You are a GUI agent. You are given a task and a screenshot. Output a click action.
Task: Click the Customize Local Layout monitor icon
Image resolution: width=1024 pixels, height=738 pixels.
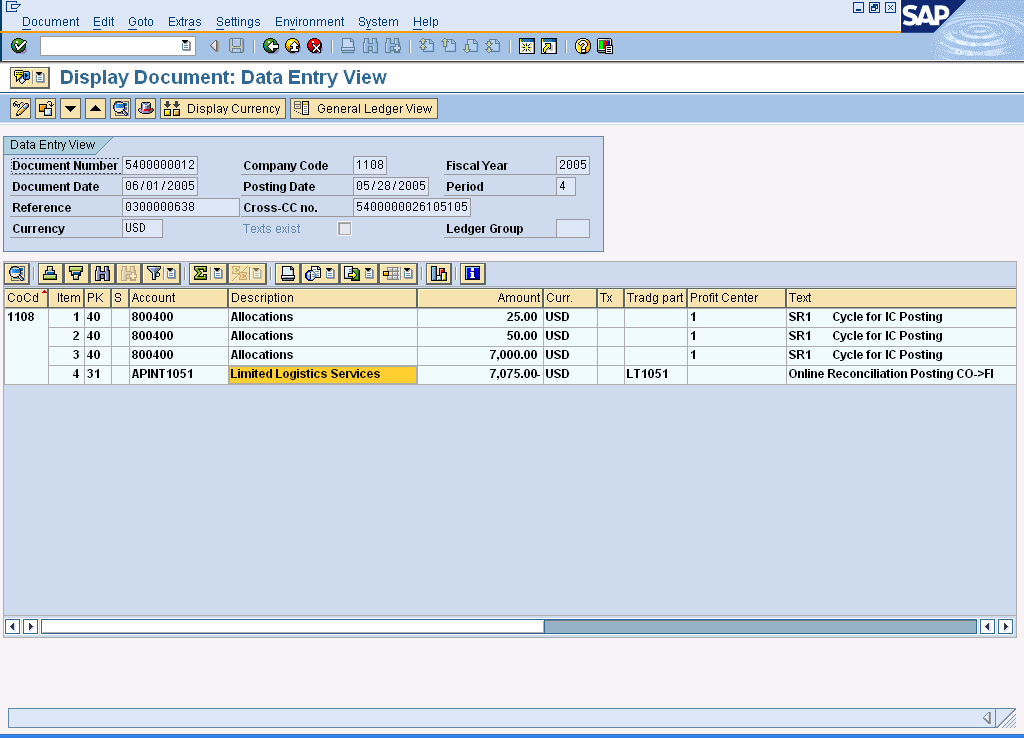[605, 46]
